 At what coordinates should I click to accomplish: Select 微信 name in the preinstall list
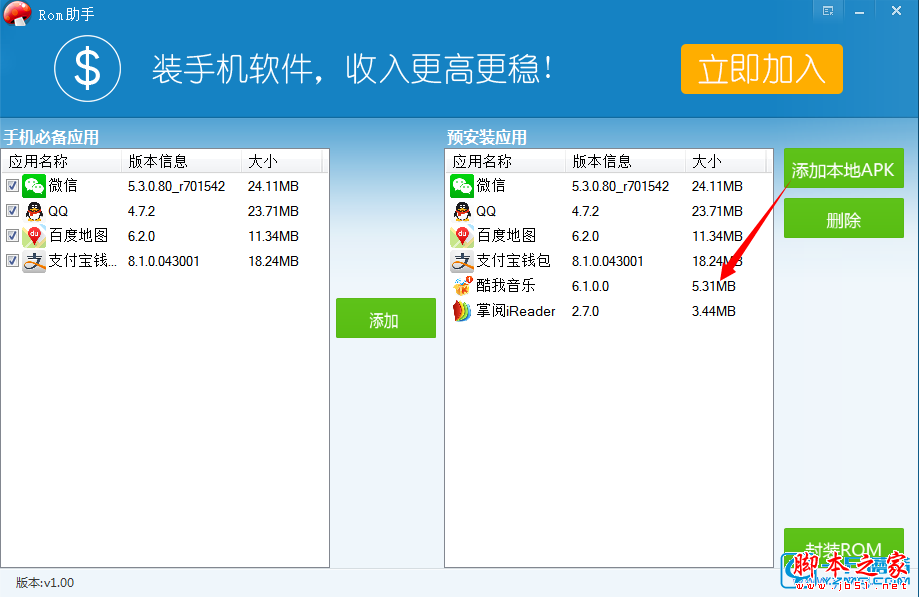point(491,186)
